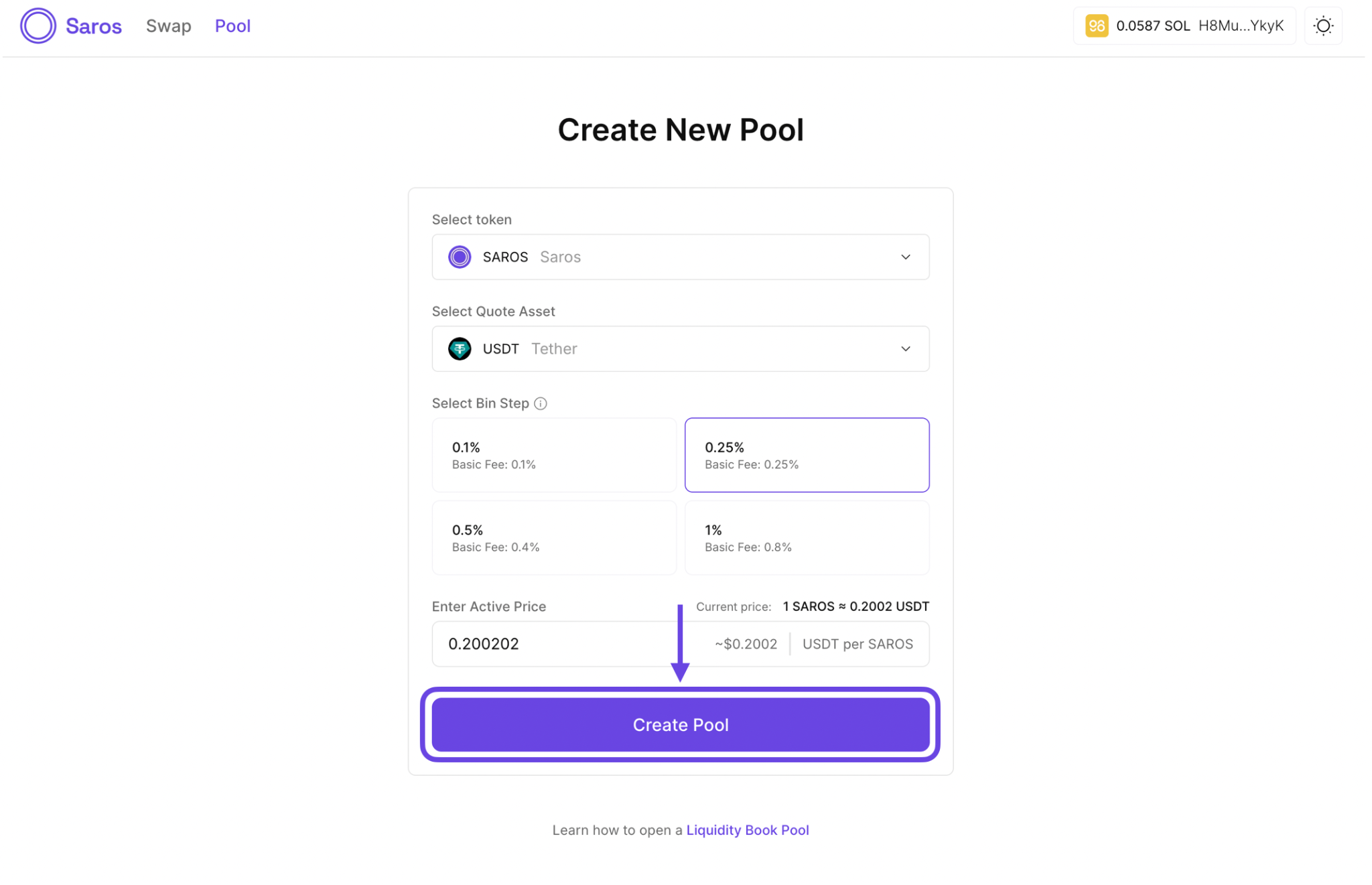Image resolution: width=1372 pixels, height=885 pixels.
Task: Open the Liquidity Book Pool link
Action: coord(747,830)
